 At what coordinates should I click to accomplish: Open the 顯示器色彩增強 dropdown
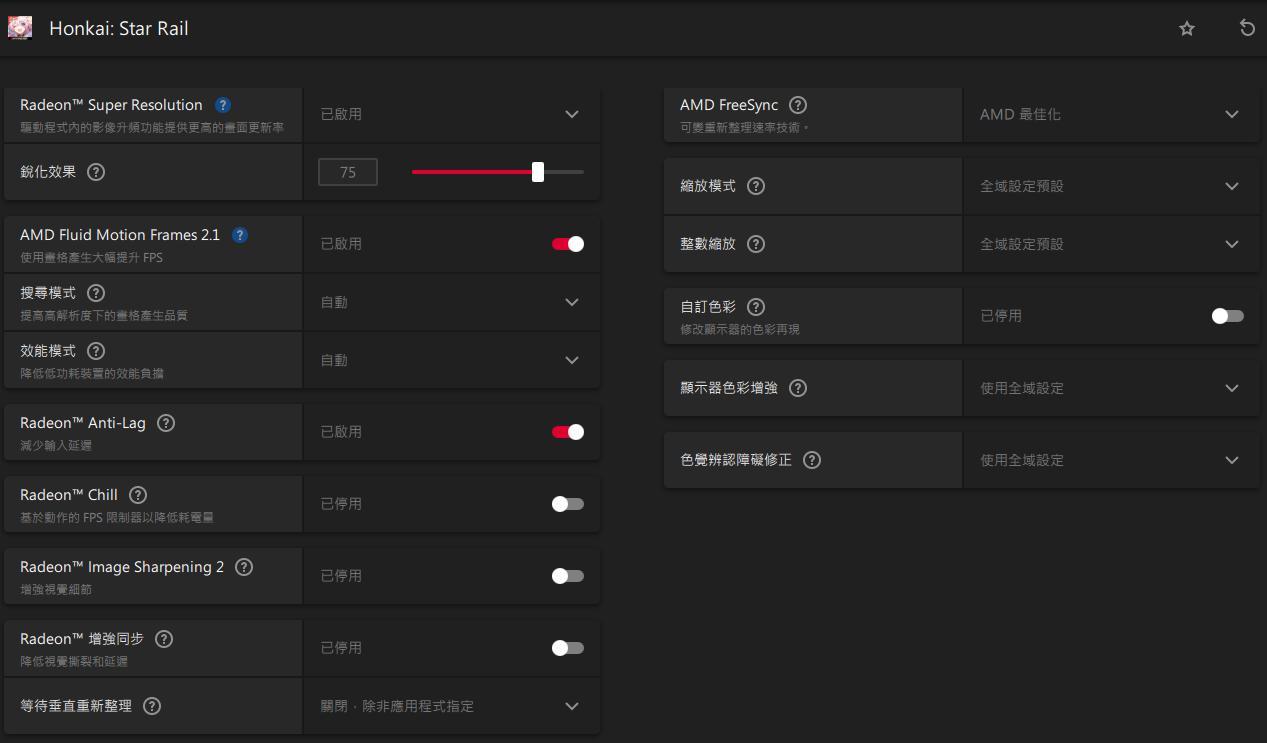(1111, 388)
